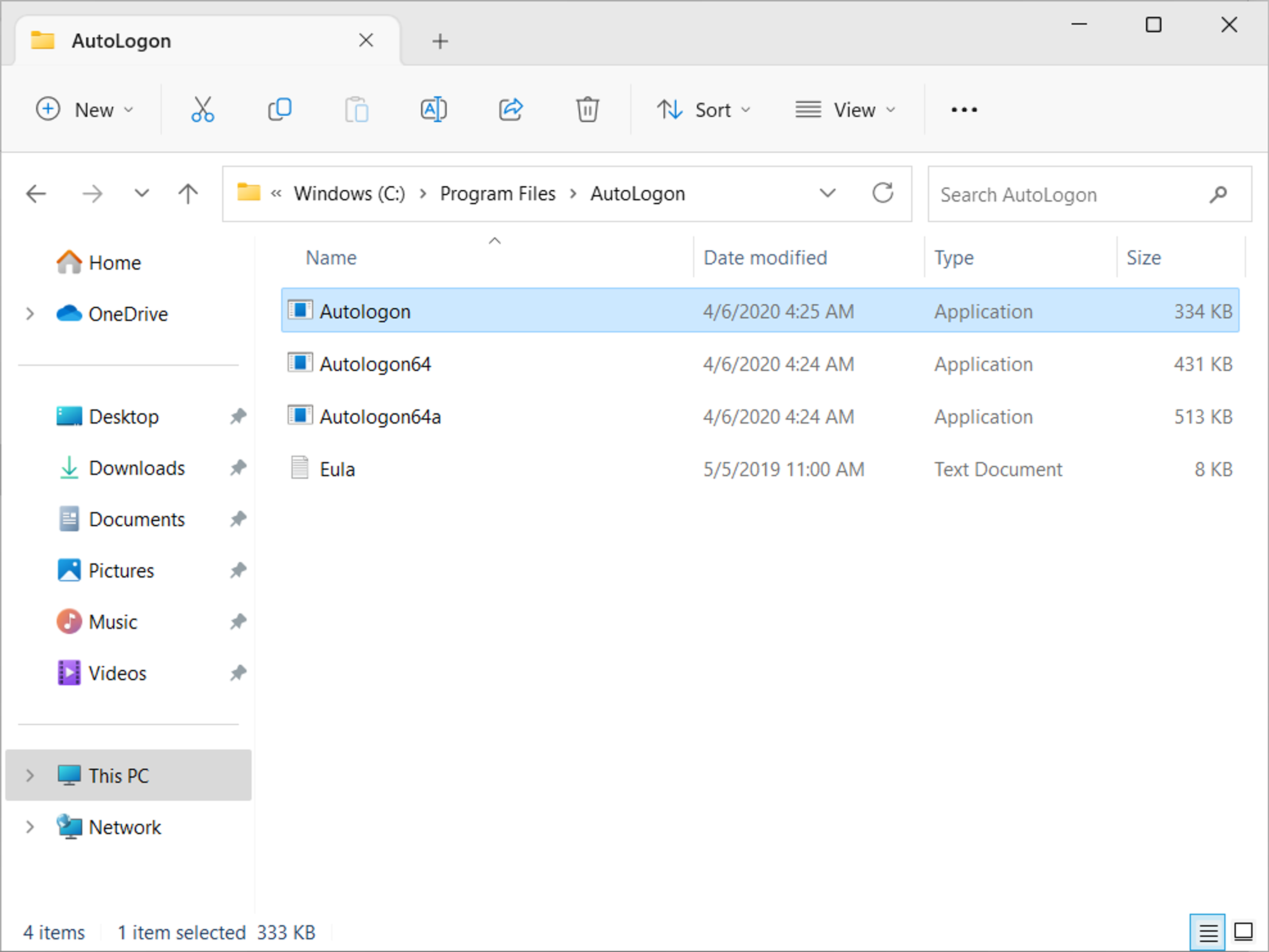Click the folder icon in address bar

[249, 192]
